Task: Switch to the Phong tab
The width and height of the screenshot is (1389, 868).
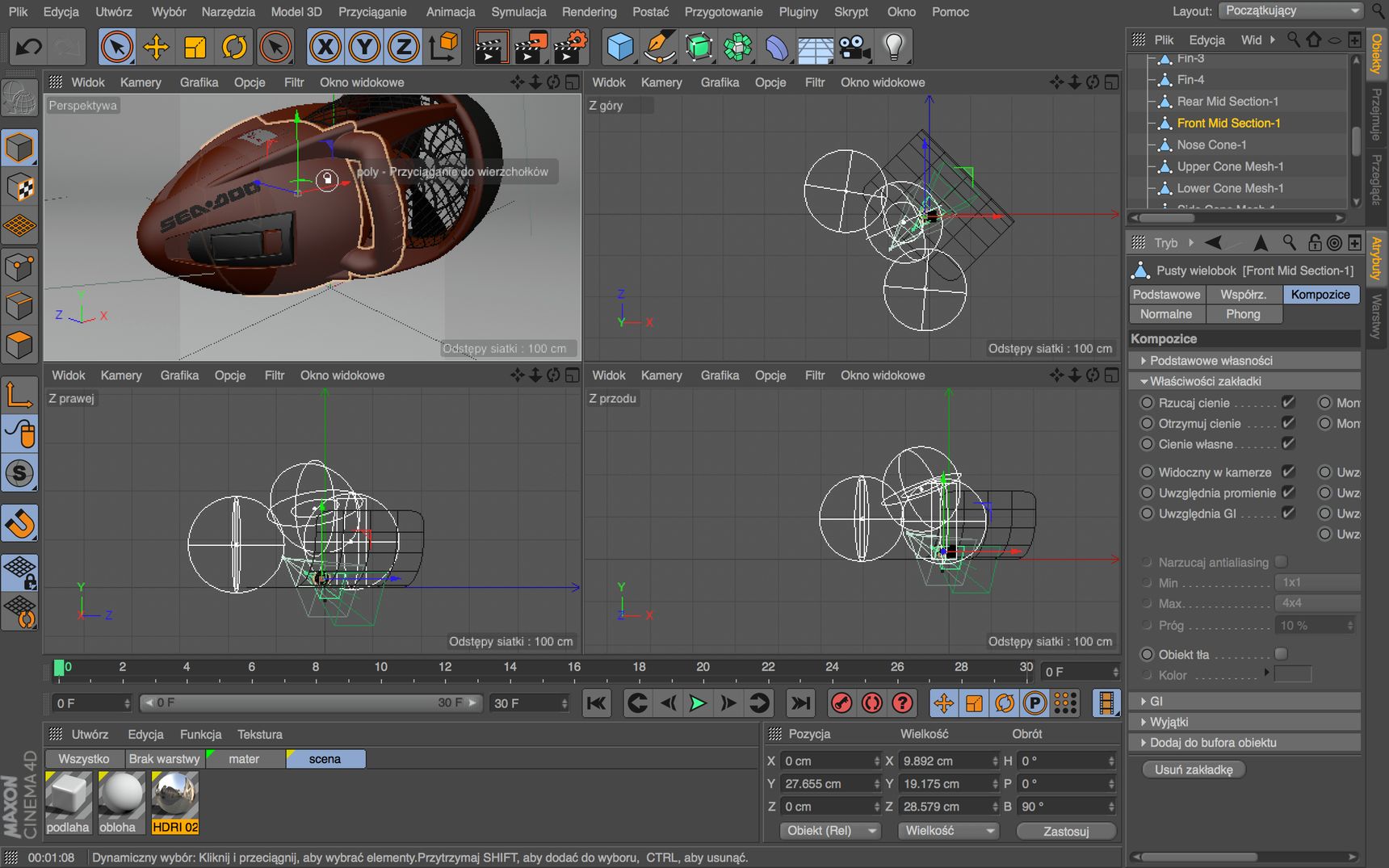Action: 1244,314
